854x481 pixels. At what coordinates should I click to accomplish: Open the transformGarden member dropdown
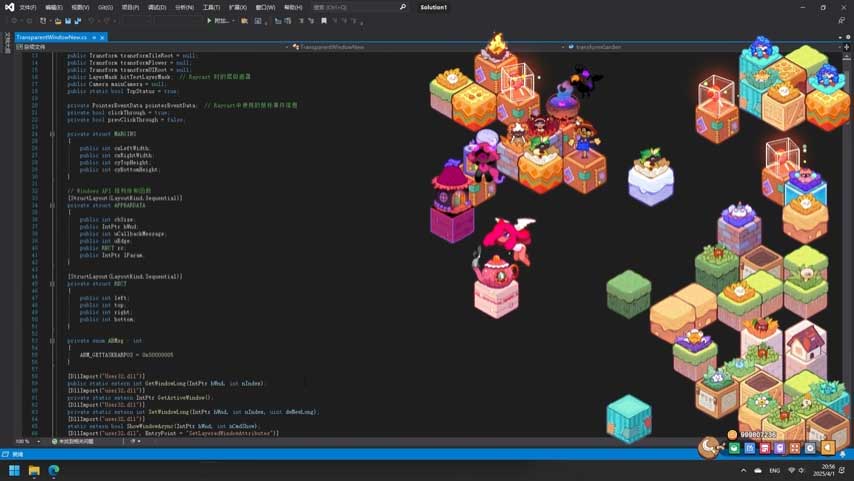coord(703,47)
